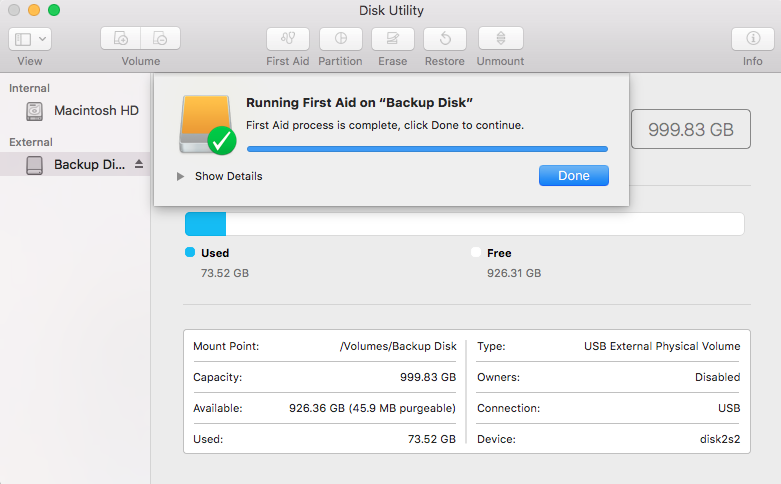Eject the Backup Disk volume
781x484 pixels.
coord(139,164)
